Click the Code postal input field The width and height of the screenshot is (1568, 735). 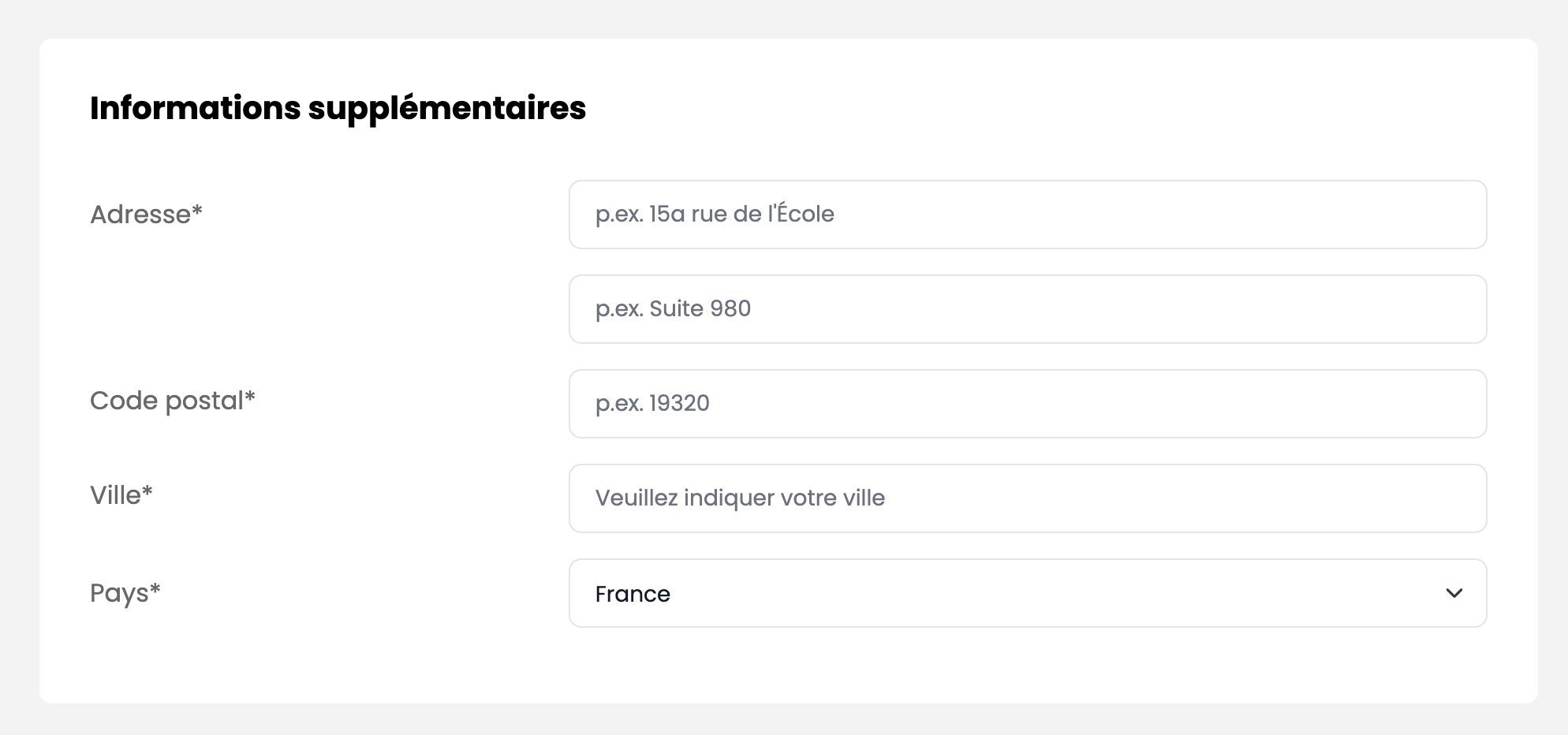click(x=1027, y=404)
